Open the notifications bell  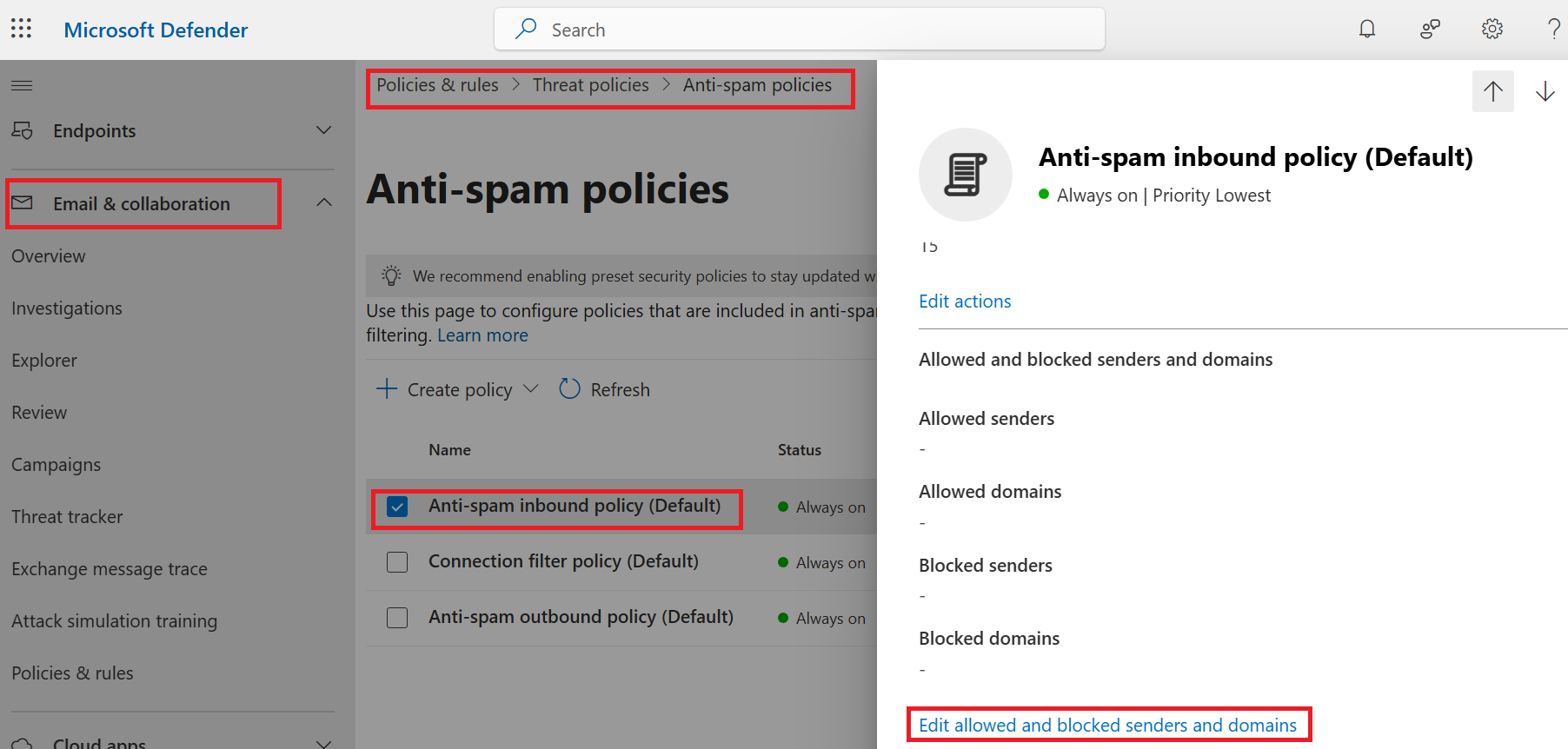(x=1367, y=29)
